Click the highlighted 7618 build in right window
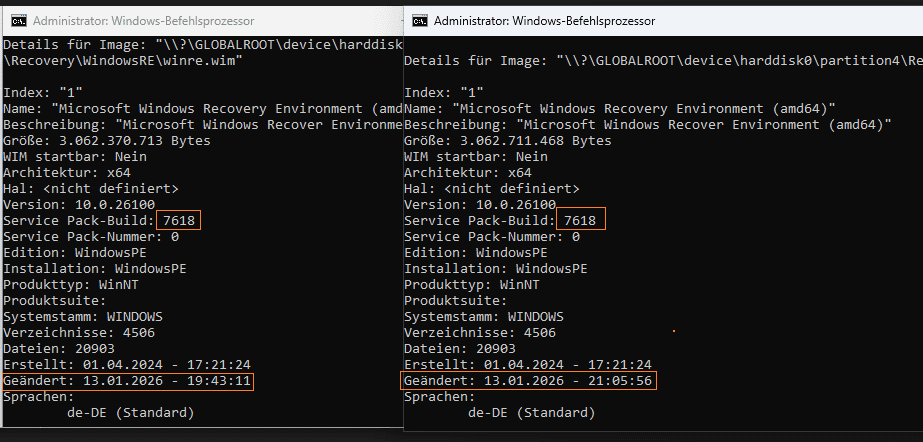 point(580,220)
